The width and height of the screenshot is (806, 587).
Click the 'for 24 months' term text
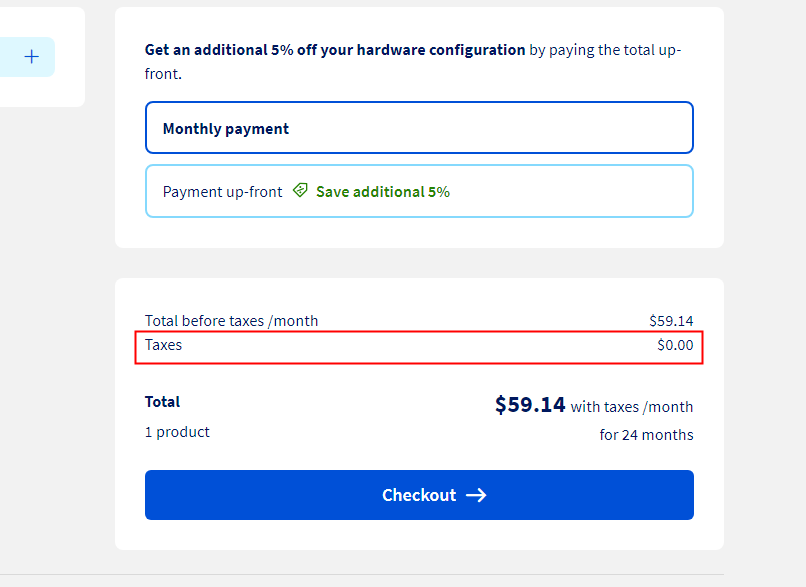coord(646,435)
